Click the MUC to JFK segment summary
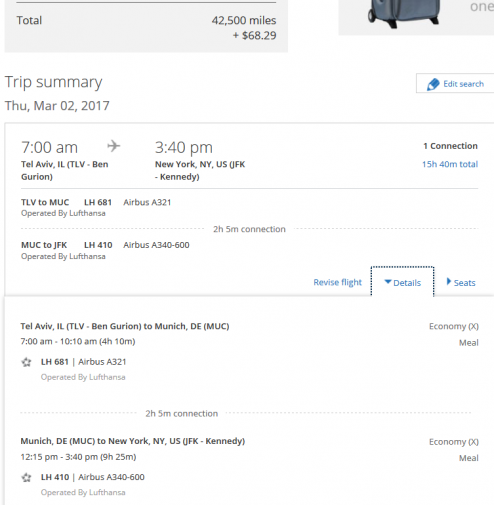Screen dimensions: 494x505 [105, 250]
